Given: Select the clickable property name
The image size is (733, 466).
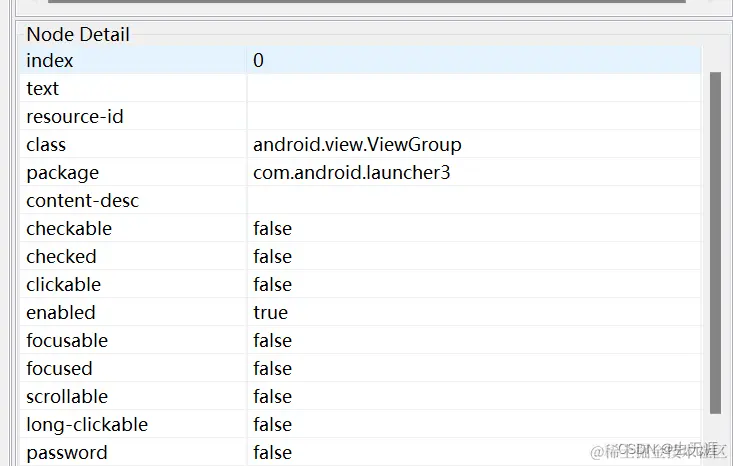Looking at the screenshot, I should click(x=64, y=285).
